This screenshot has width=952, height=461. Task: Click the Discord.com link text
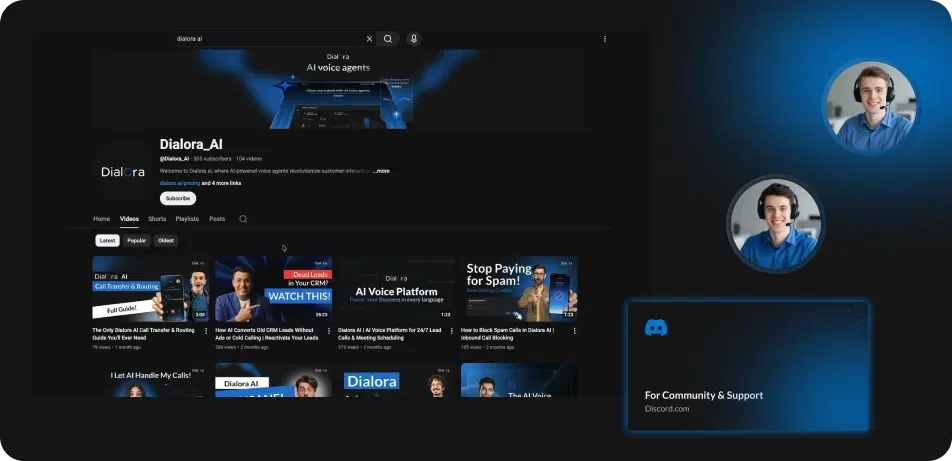tap(667, 409)
